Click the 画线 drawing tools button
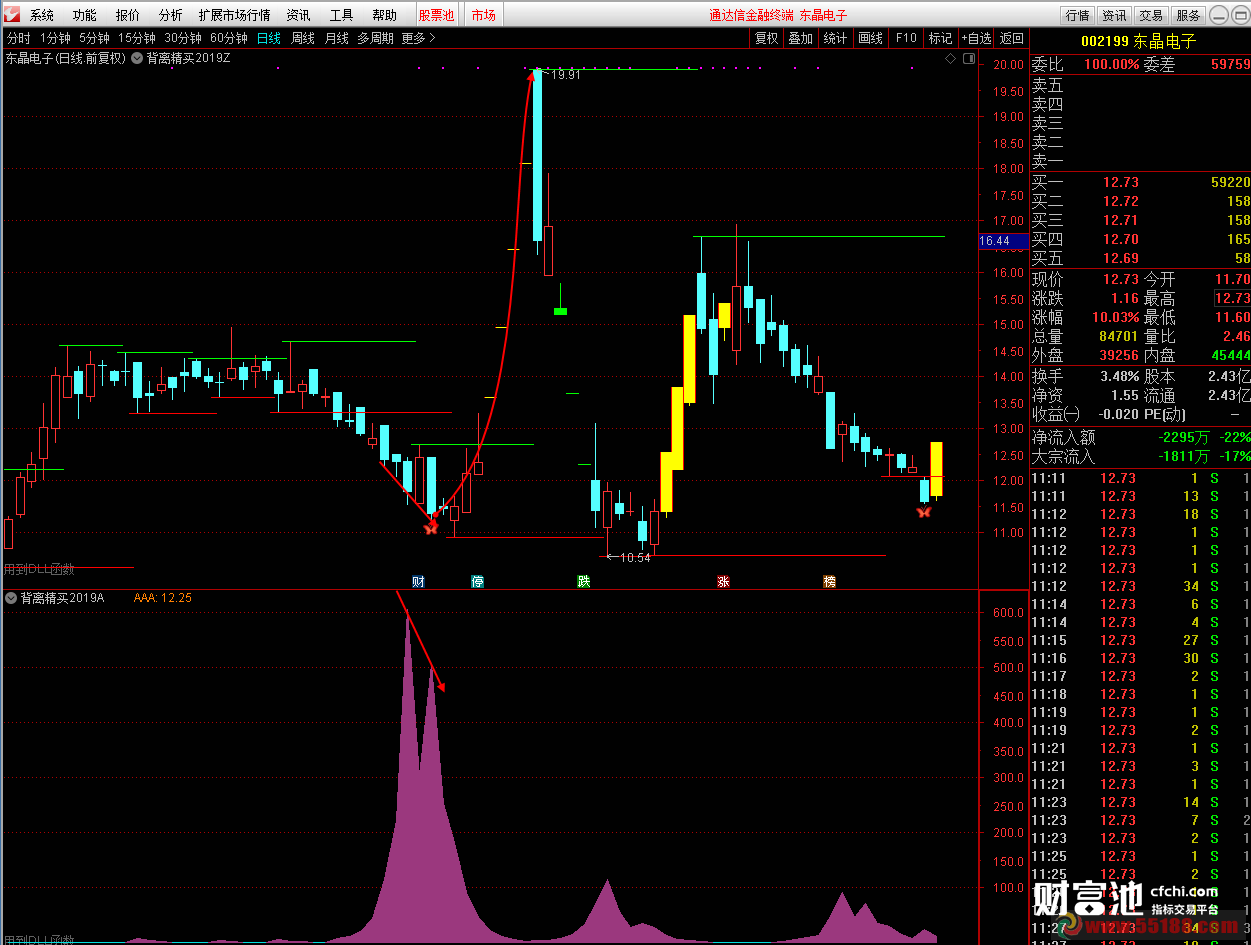 [x=871, y=38]
